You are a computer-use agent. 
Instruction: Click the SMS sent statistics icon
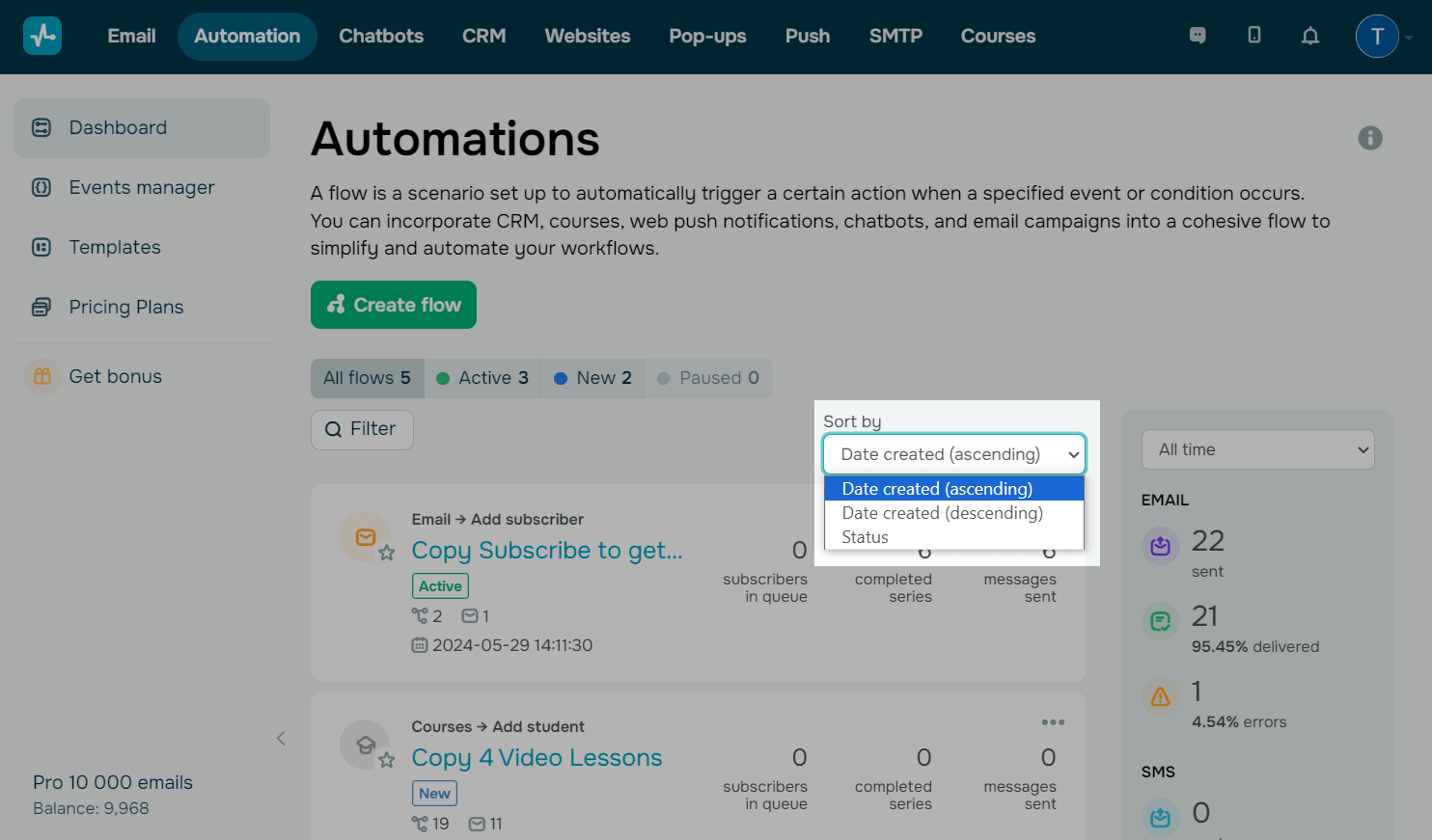(1161, 818)
